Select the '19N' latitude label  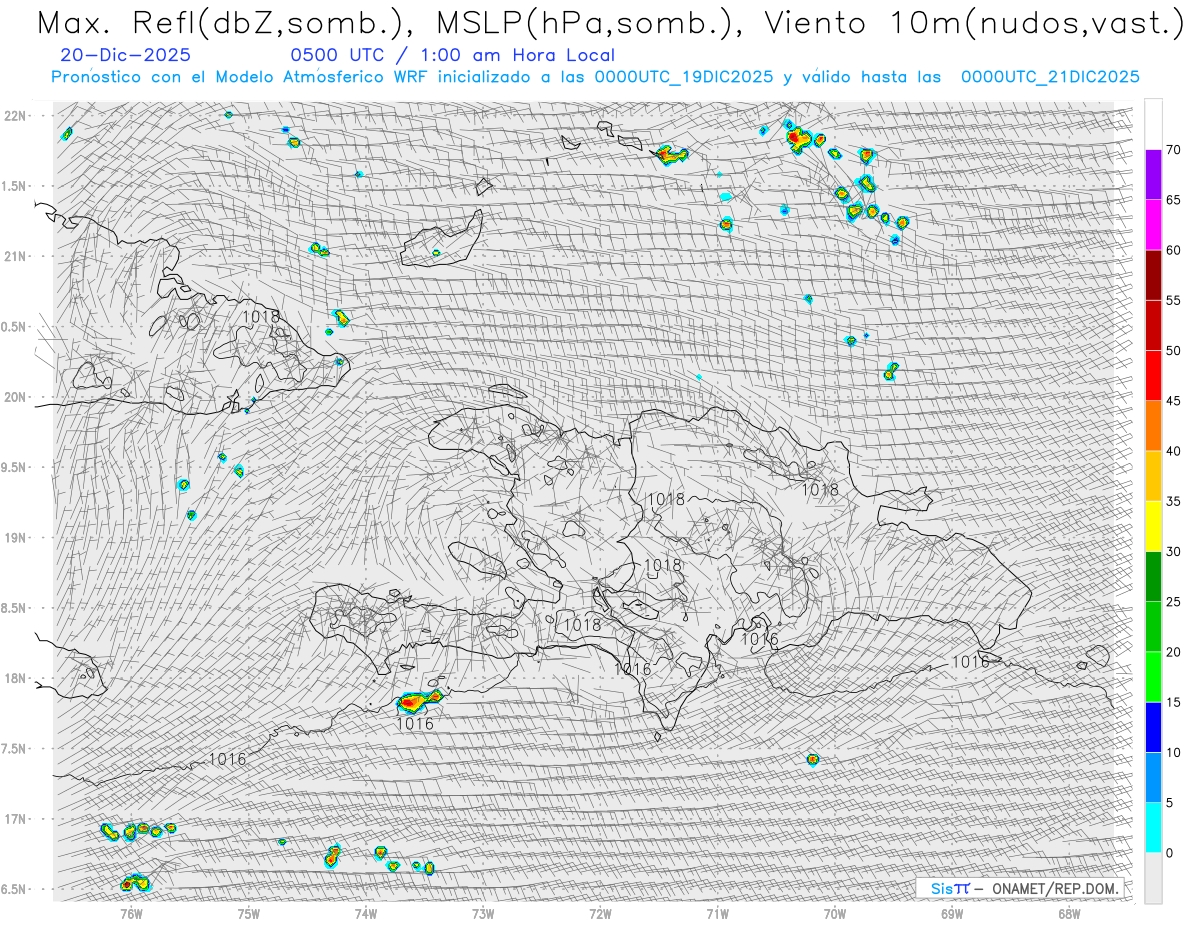click(15, 537)
